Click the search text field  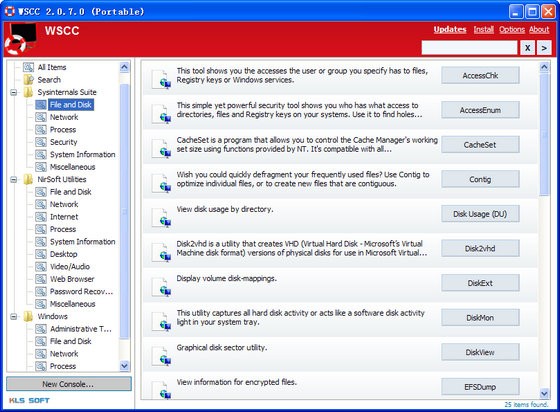[469, 47]
